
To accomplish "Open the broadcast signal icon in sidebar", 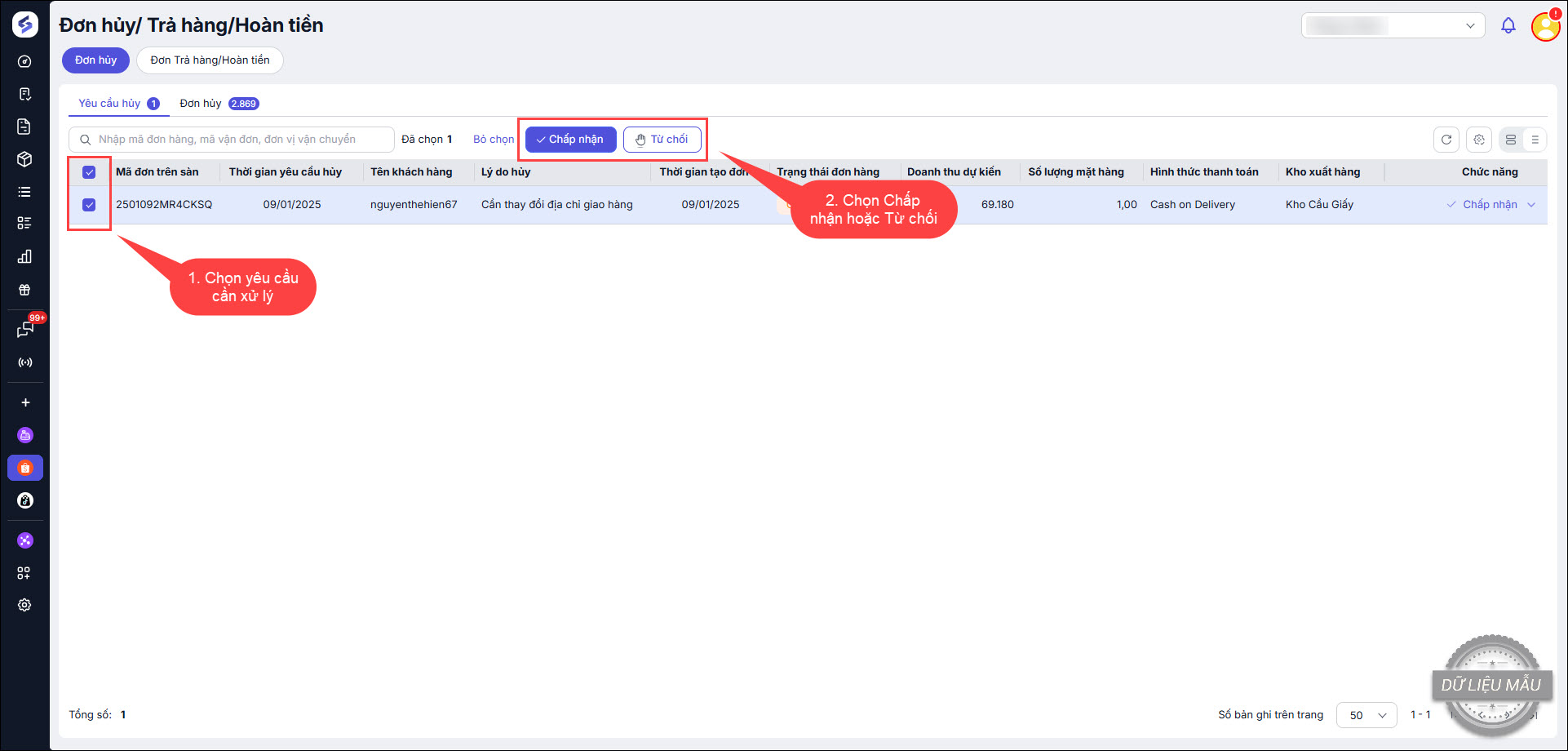I will tap(24, 362).
